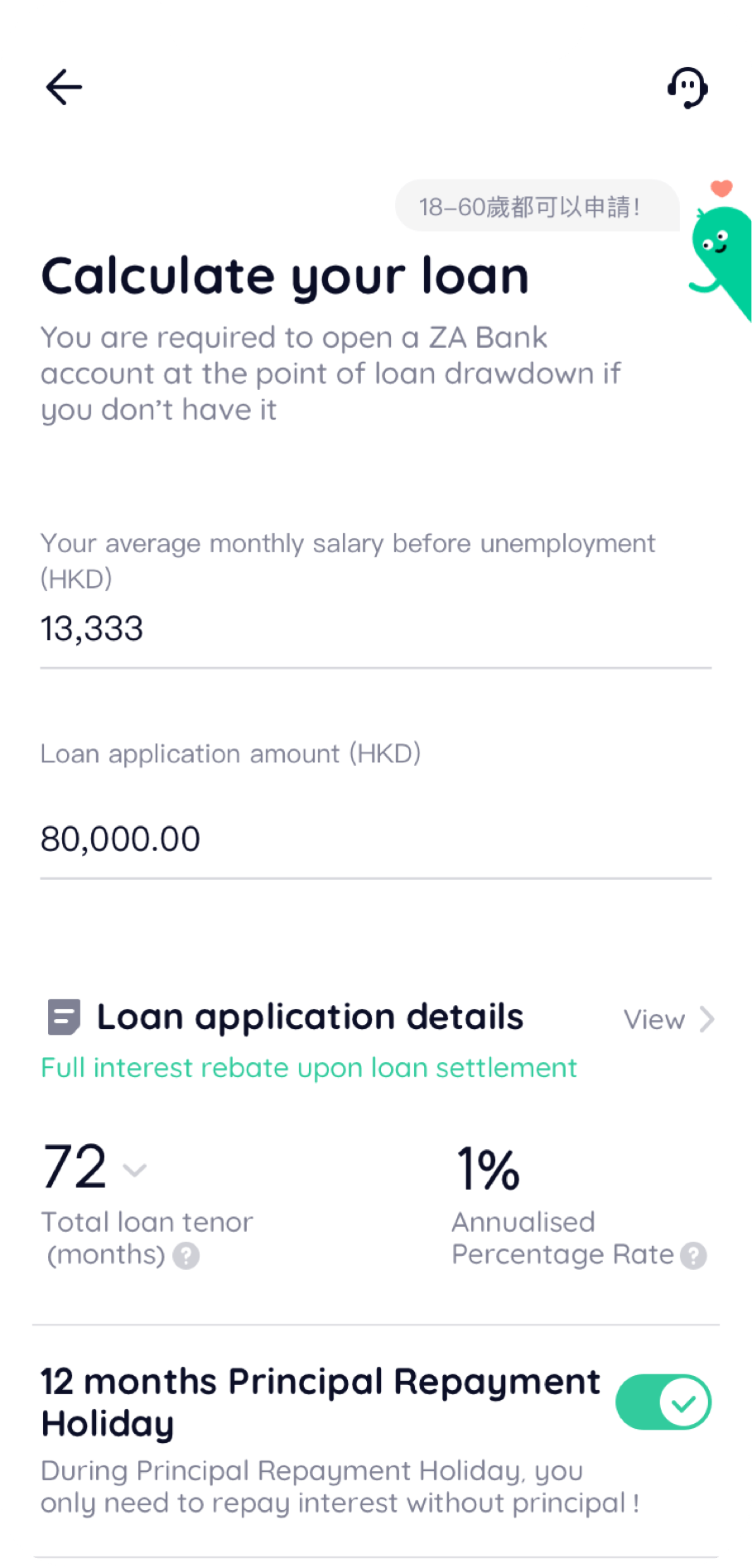Viewport: 752px width, 1568px height.
Task: Tap the Loan application details document icon
Action: pos(64,1017)
